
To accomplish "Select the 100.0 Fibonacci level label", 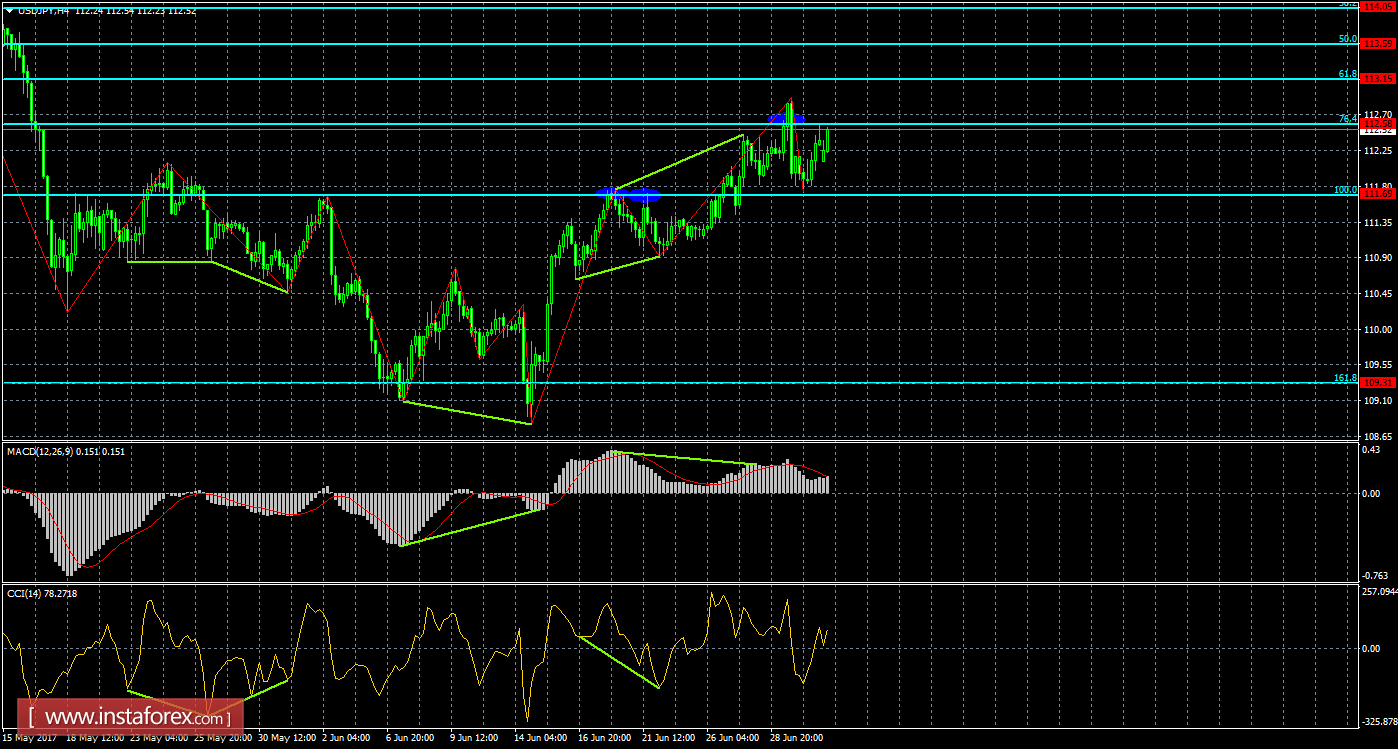I will click(x=1345, y=189).
